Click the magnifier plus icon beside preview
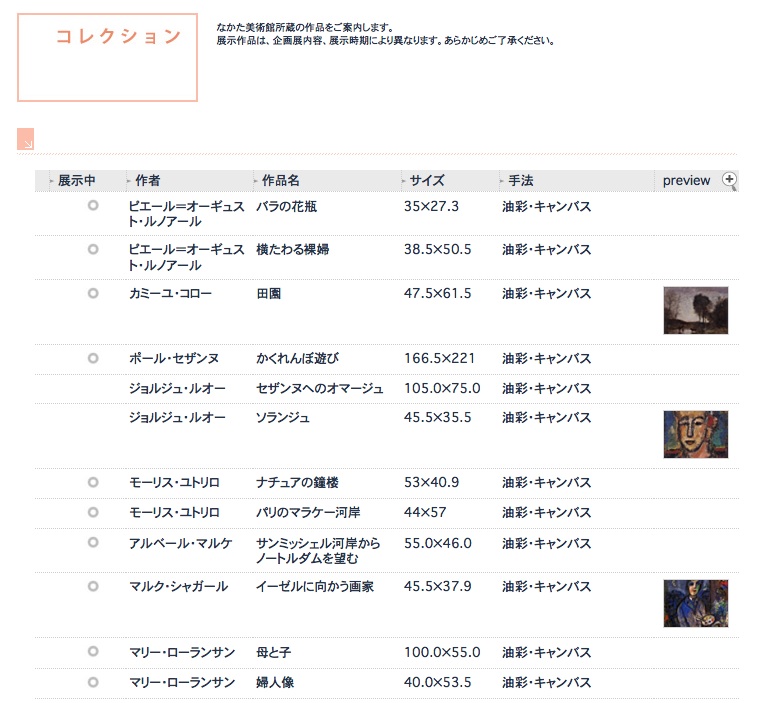Viewport: 768px width, 703px height. 729,180
